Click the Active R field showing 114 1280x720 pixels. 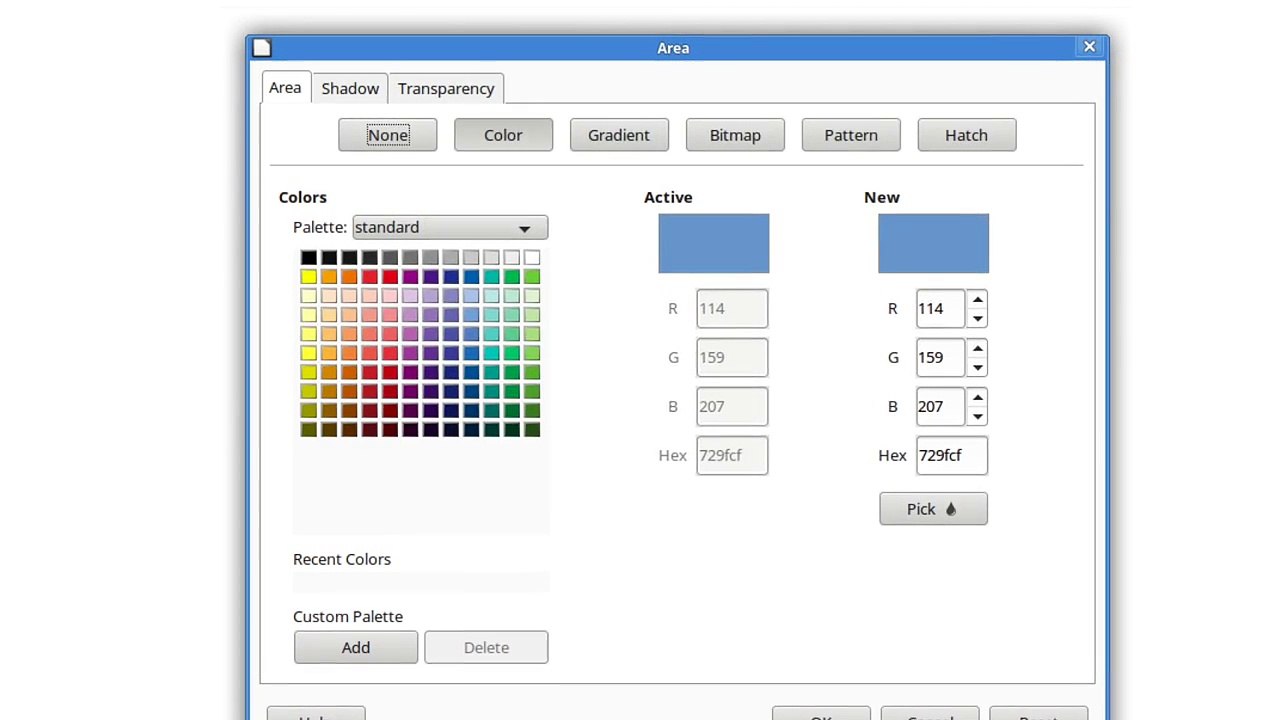pos(732,308)
